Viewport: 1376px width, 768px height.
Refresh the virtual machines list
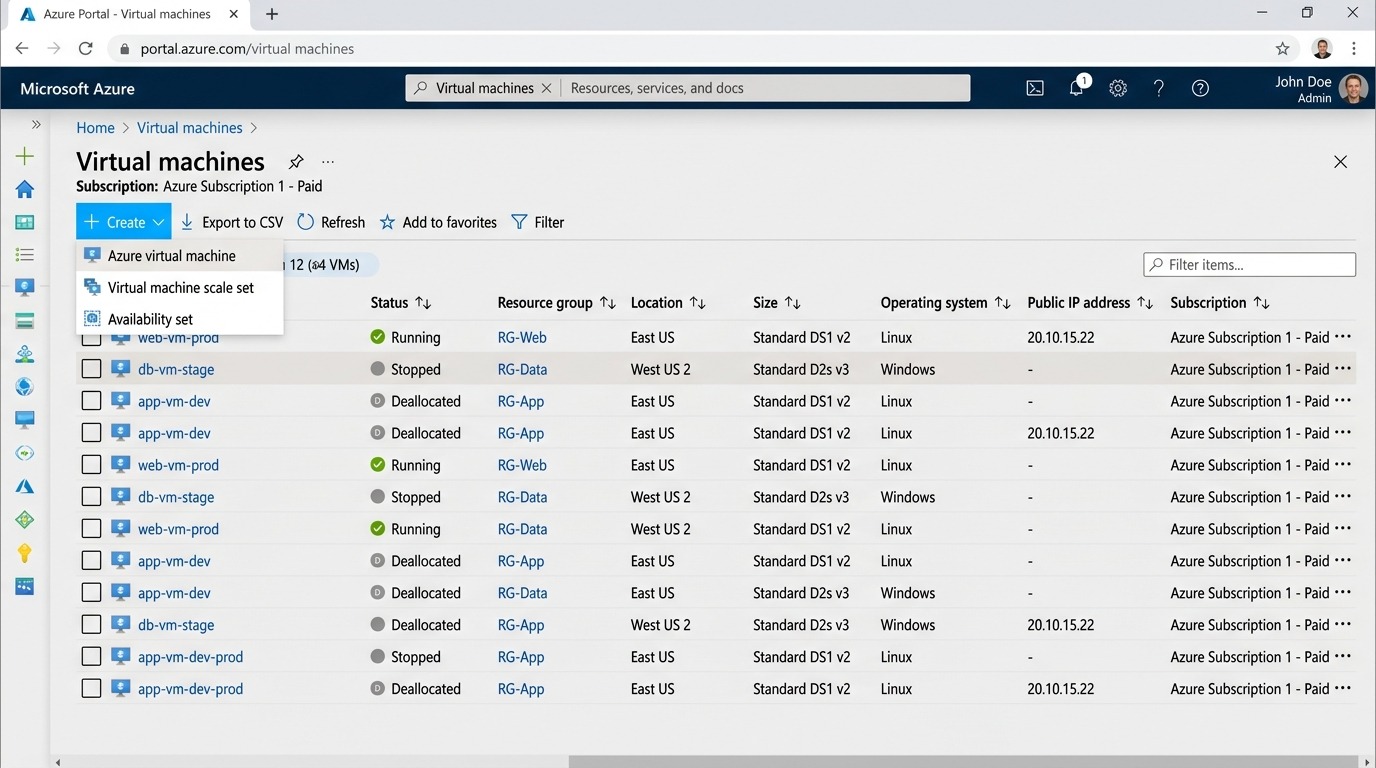tap(331, 222)
